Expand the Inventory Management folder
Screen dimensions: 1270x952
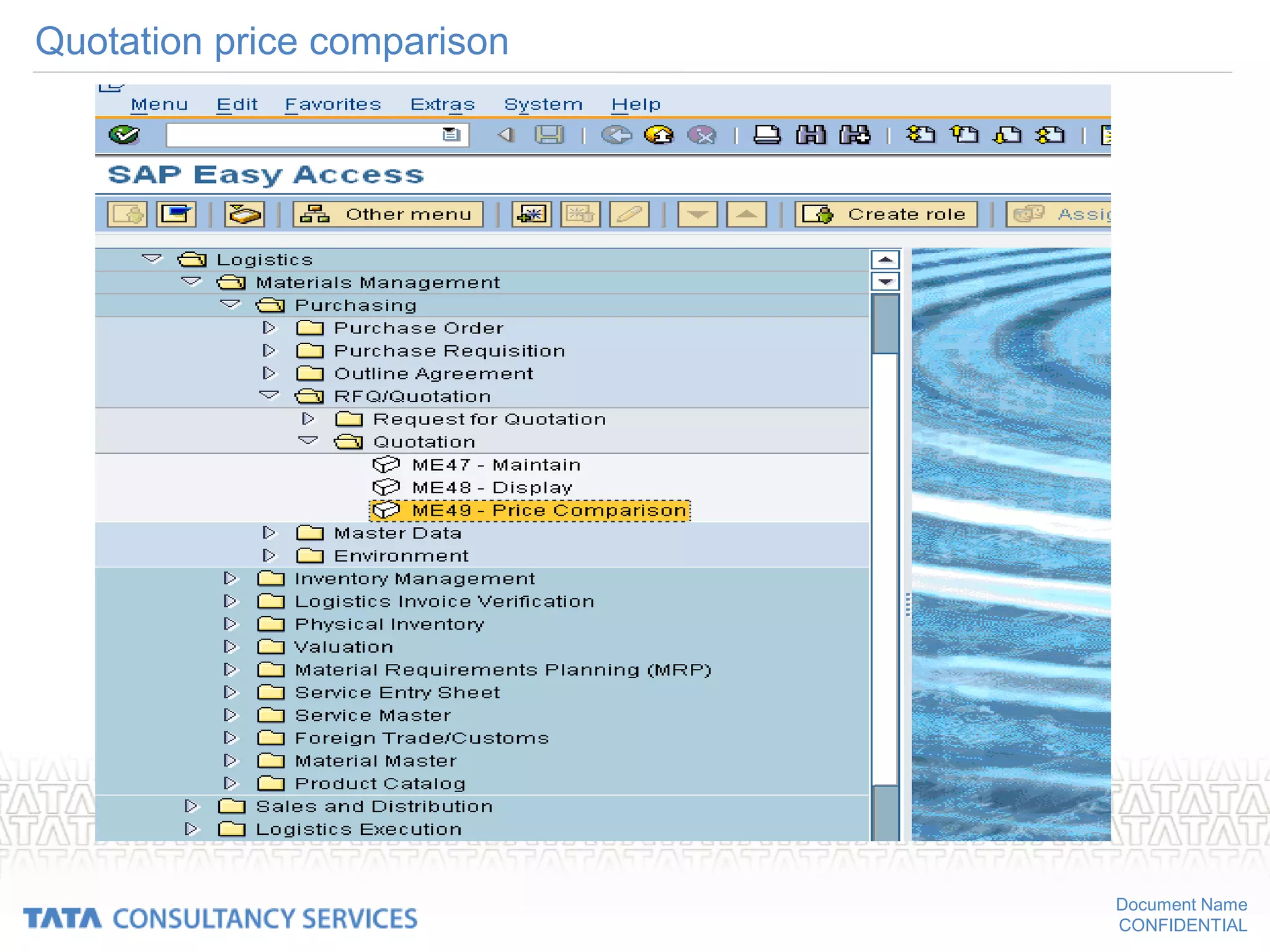point(230,578)
